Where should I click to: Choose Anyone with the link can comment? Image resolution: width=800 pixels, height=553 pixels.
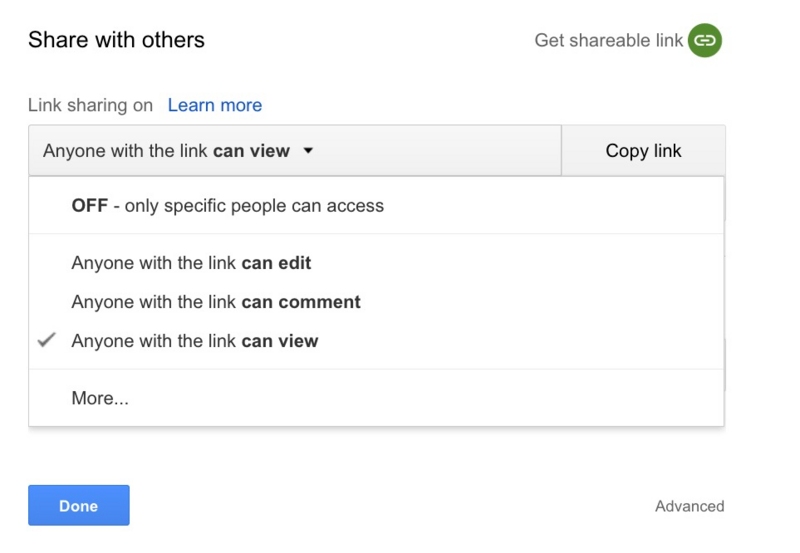click(216, 302)
